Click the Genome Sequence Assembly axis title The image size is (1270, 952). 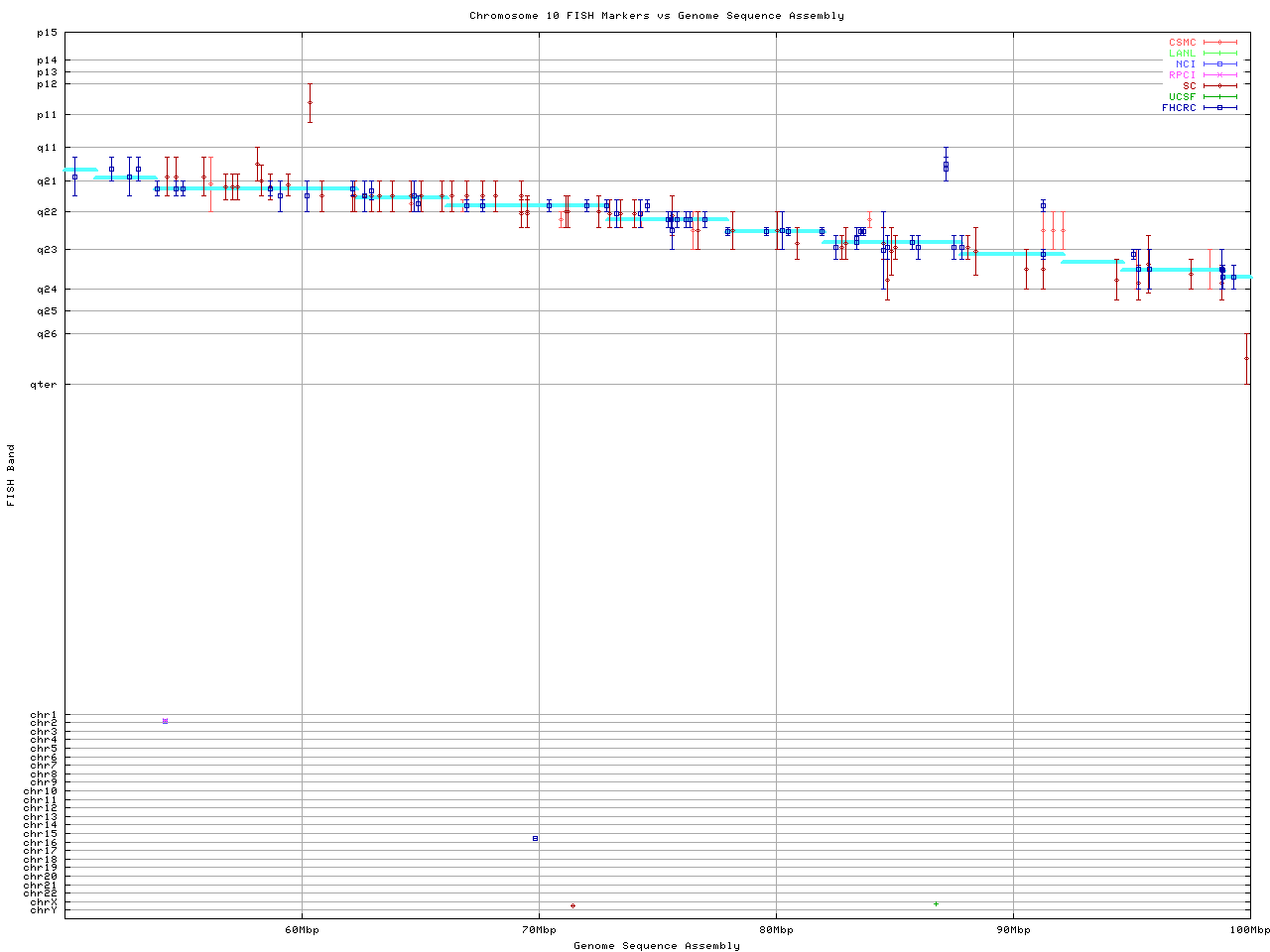pos(657,946)
